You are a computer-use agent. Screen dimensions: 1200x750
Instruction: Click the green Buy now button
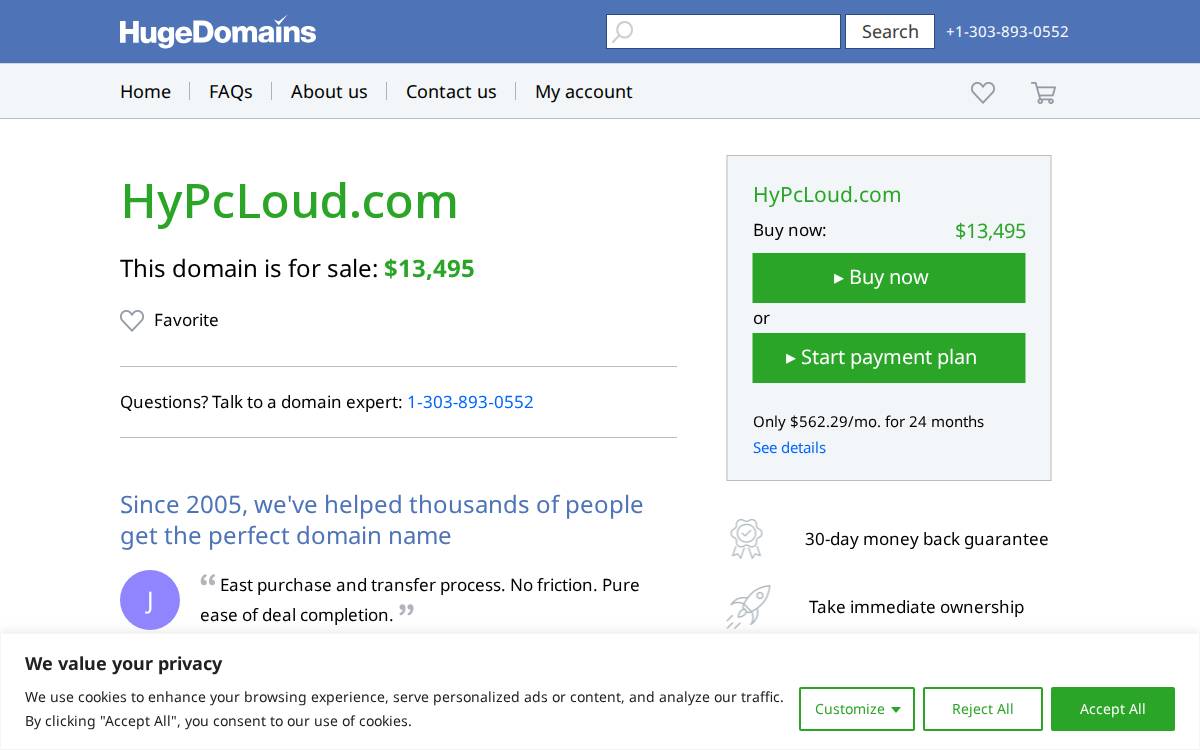click(x=889, y=278)
